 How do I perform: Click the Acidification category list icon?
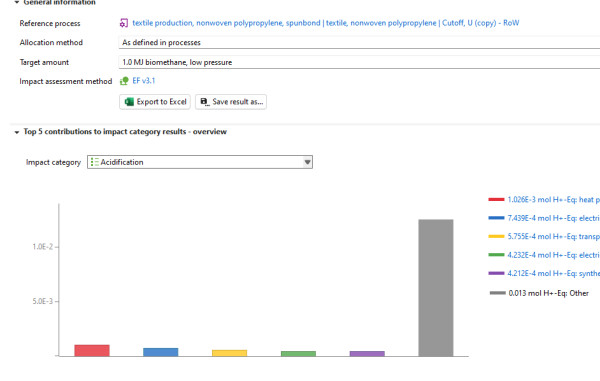click(95, 162)
